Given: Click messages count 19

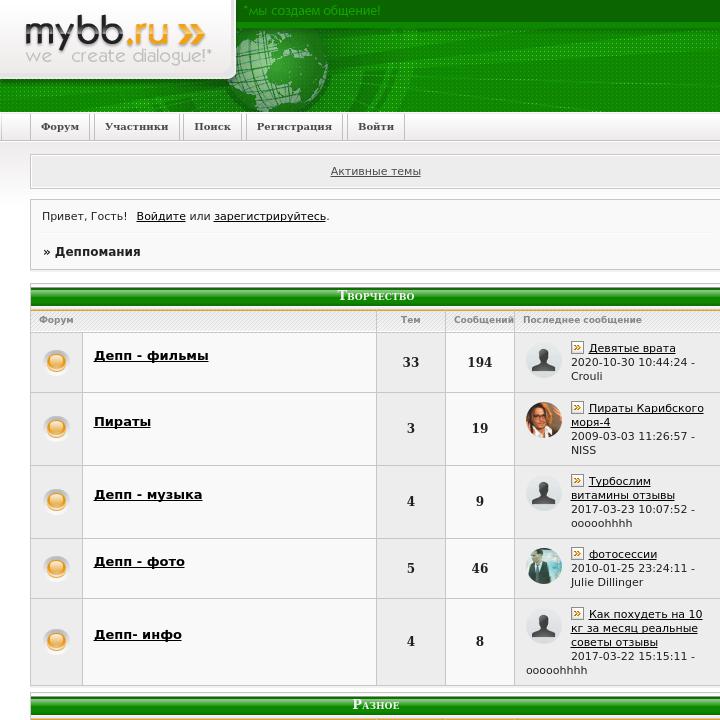Looking at the screenshot, I should [x=480, y=428].
